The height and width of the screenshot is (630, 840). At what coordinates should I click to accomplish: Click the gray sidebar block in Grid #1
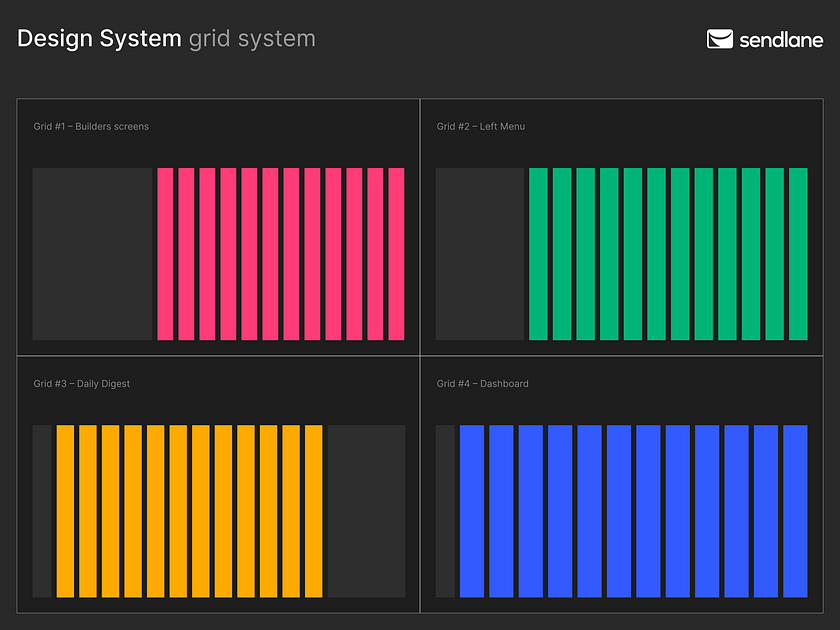point(91,253)
